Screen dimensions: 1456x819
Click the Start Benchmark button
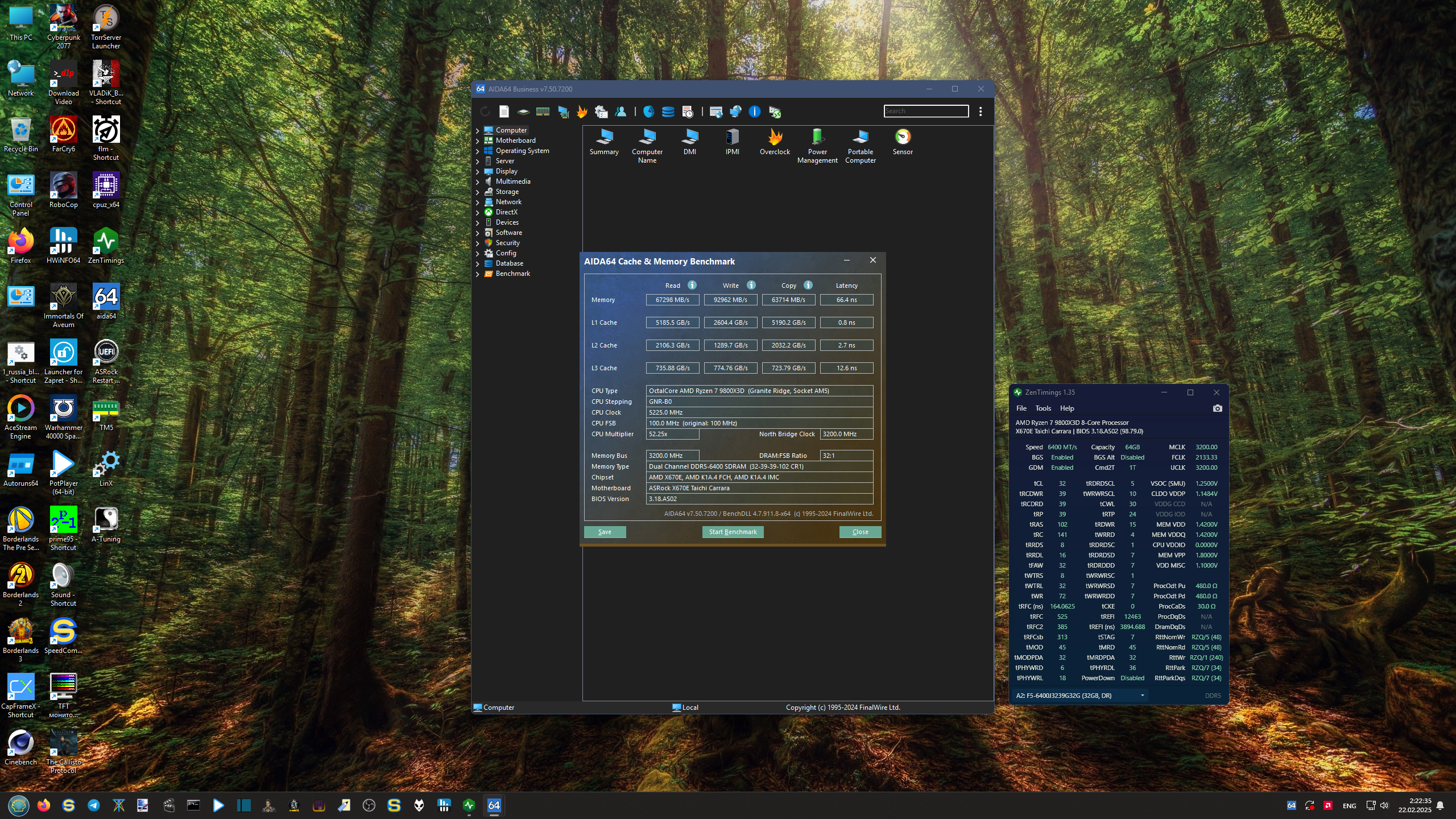coord(733,532)
